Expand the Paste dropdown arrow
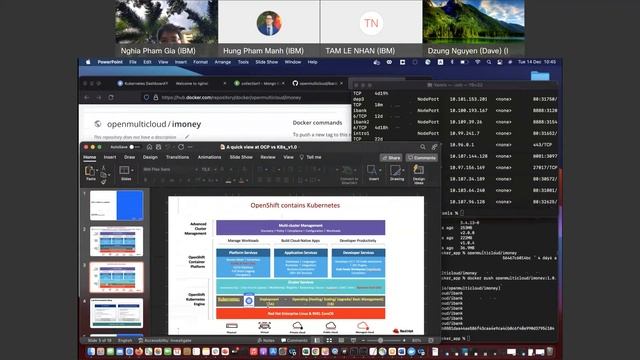The height and width of the screenshot is (360, 640). (x=97, y=170)
